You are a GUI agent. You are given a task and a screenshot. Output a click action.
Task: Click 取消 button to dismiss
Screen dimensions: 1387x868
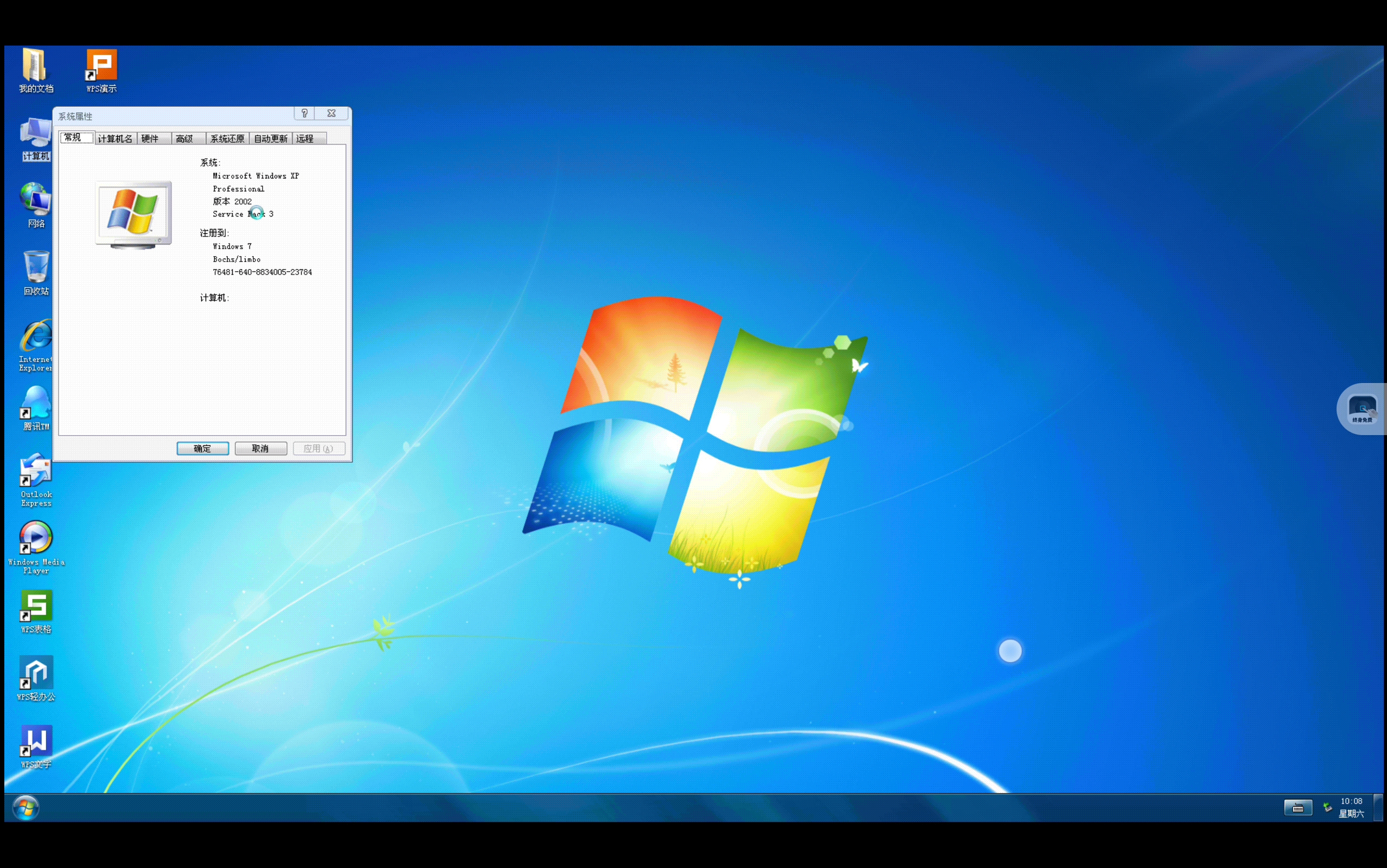coord(260,448)
